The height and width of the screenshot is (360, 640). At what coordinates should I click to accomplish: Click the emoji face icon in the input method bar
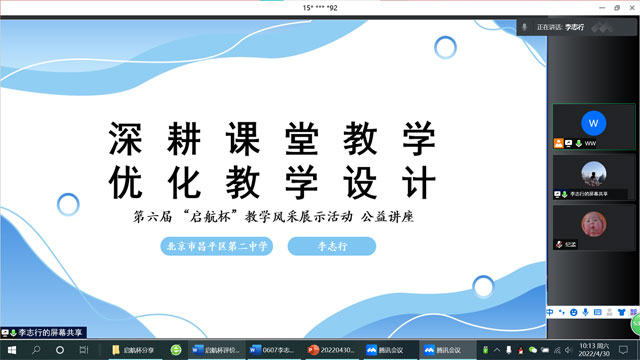[573, 312]
